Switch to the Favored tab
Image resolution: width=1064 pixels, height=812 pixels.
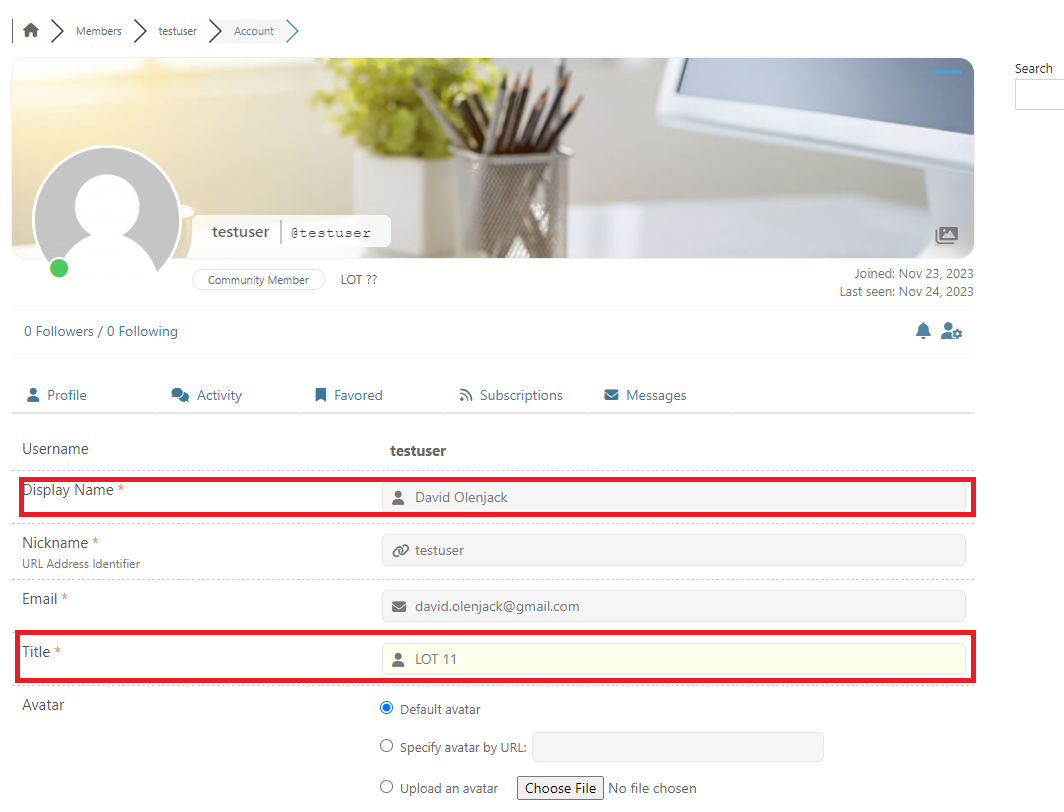pos(349,395)
